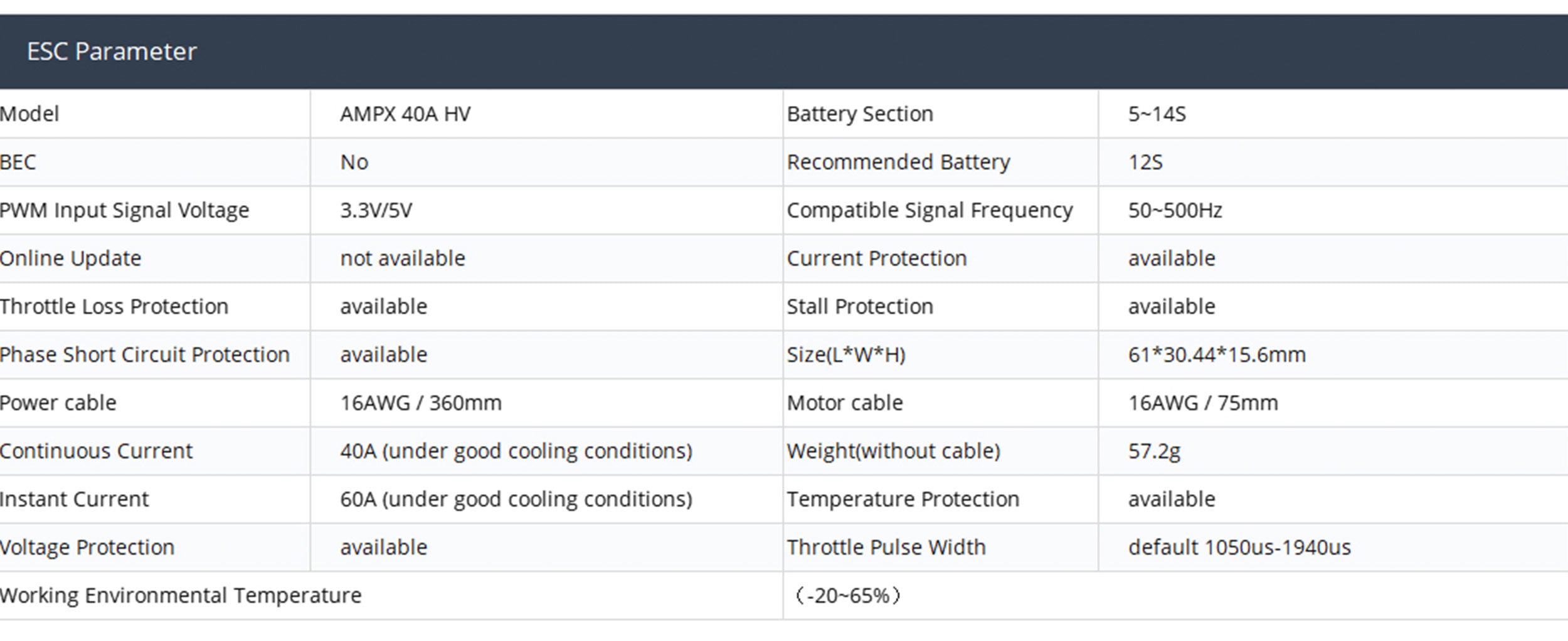Viewport: 1568px width, 641px height.
Task: Click the Working Environmental Temperature label
Action: click(181, 595)
